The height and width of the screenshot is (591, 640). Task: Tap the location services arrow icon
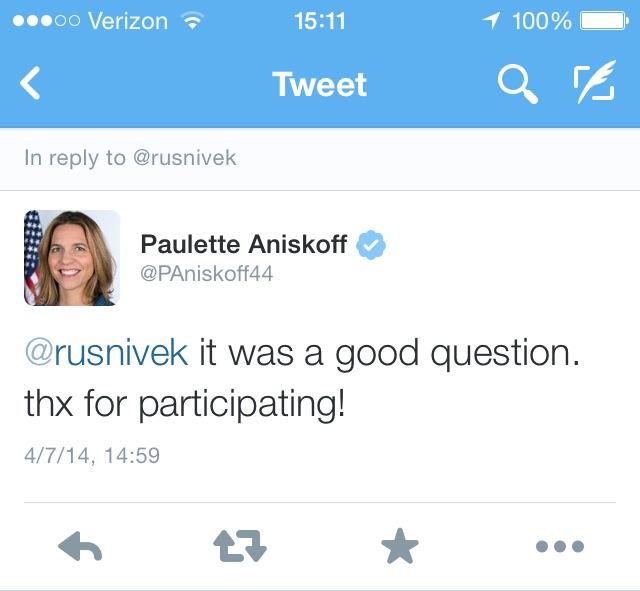(491, 20)
